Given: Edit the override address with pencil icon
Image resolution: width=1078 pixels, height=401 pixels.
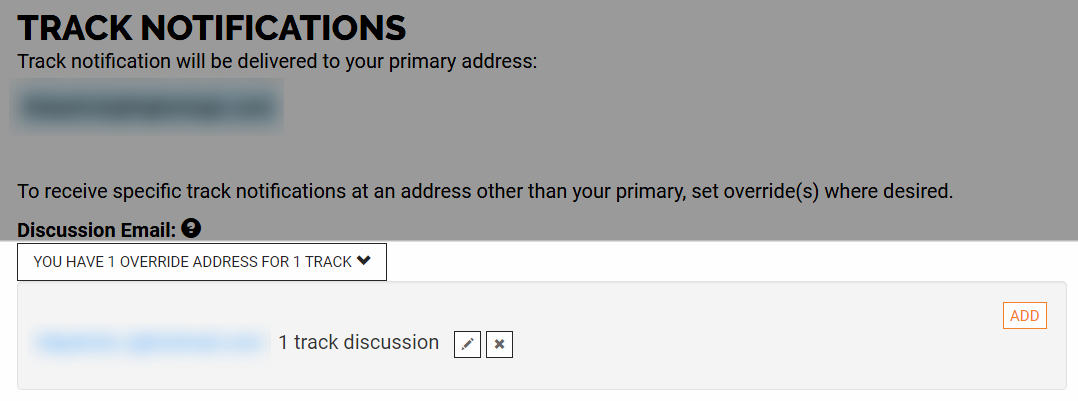Looking at the screenshot, I should (x=468, y=344).
